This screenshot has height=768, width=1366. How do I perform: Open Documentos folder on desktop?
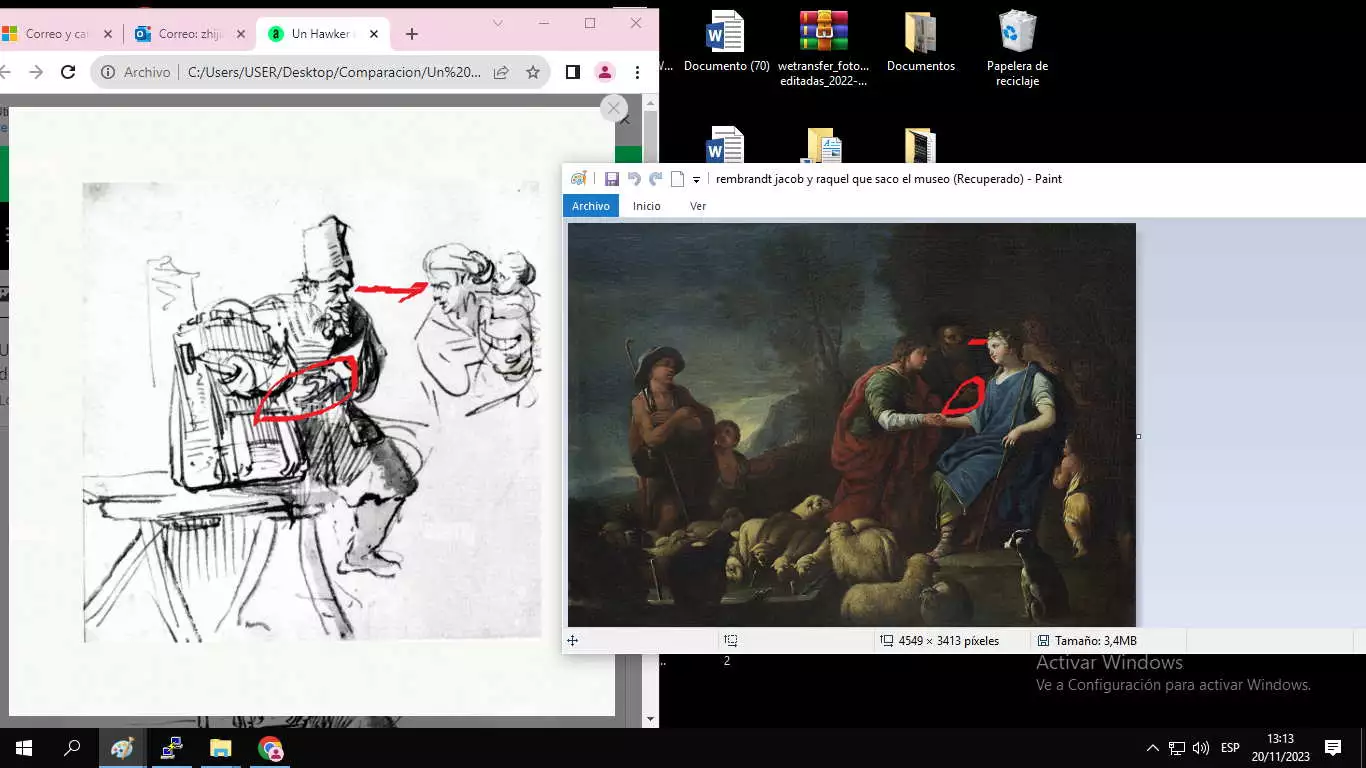(920, 43)
